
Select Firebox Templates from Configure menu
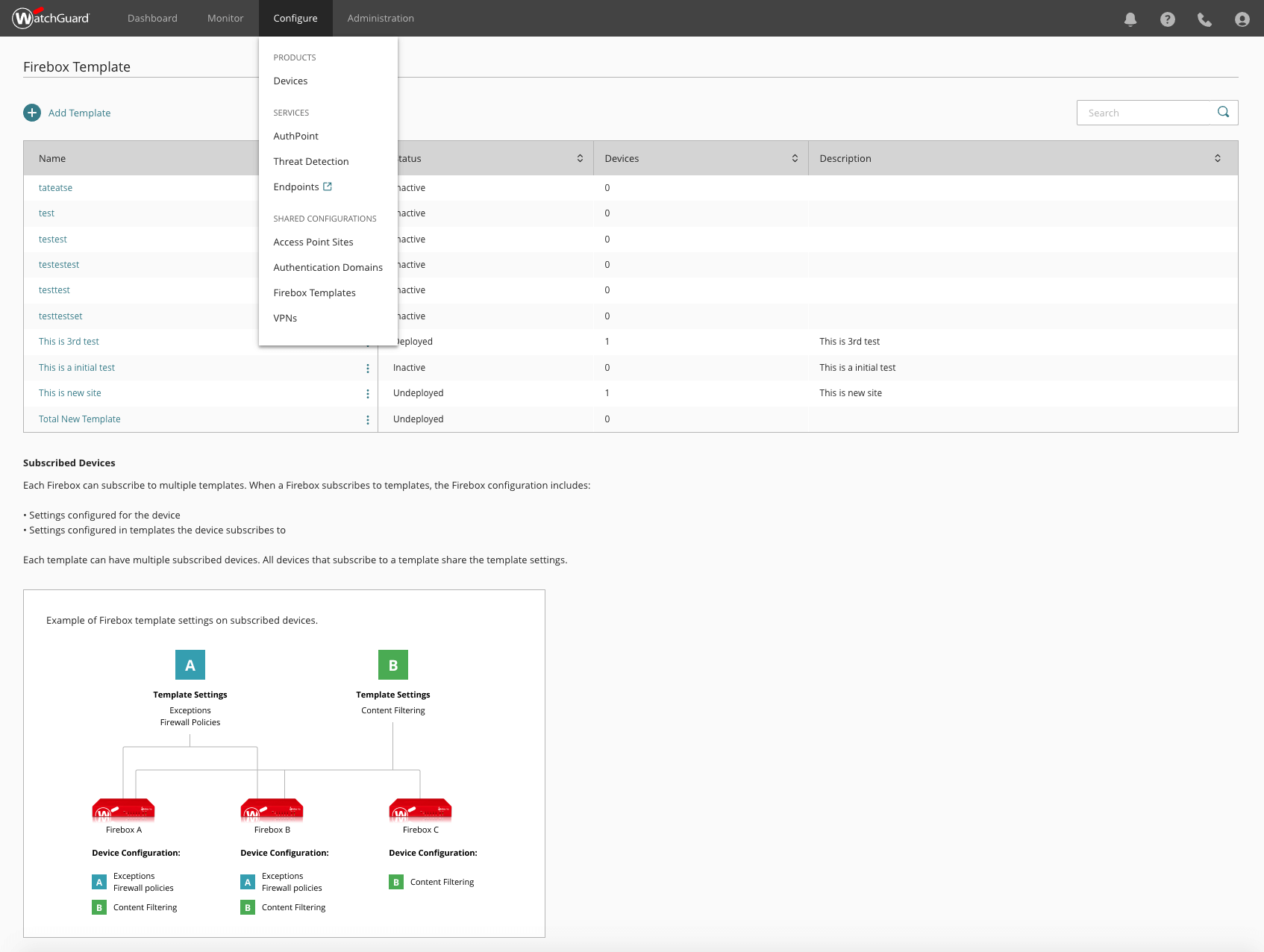tap(314, 292)
